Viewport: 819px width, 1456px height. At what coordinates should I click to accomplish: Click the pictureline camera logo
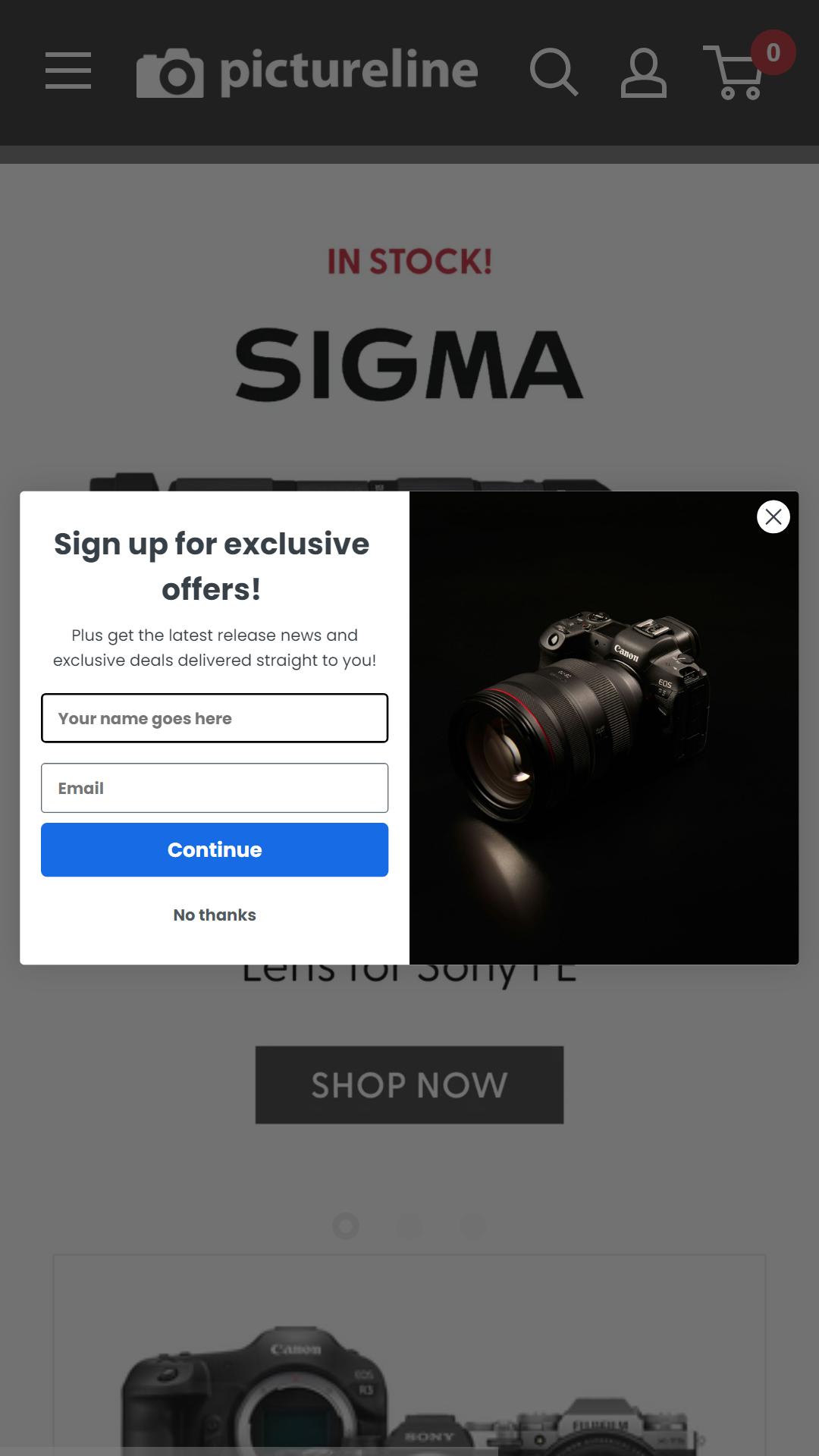click(x=307, y=72)
